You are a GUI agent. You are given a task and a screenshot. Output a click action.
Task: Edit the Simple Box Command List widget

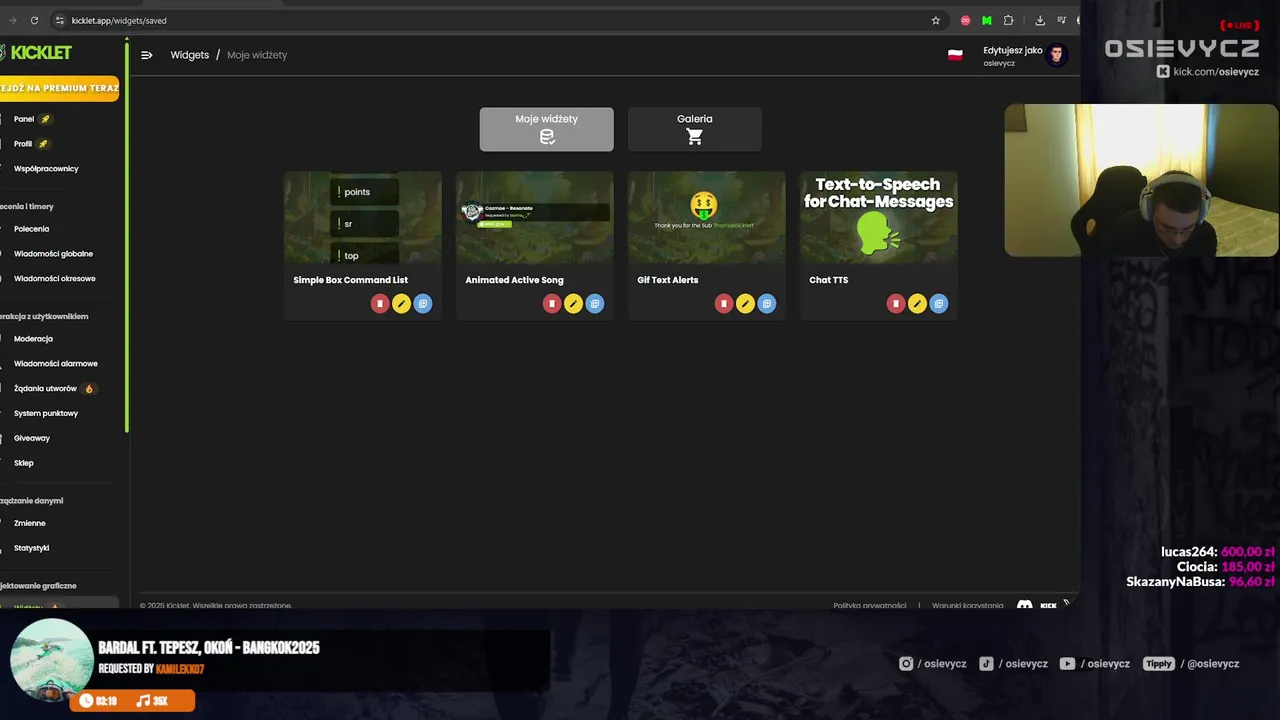point(401,304)
